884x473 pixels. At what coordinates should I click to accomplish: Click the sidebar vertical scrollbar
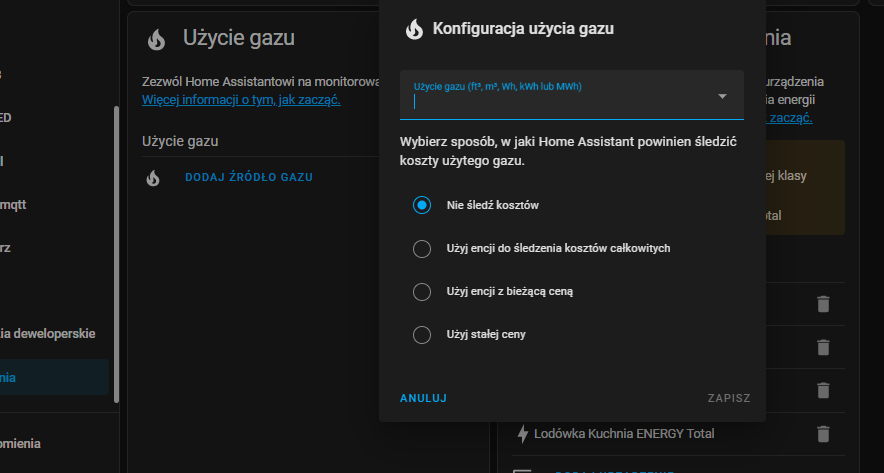(116, 254)
